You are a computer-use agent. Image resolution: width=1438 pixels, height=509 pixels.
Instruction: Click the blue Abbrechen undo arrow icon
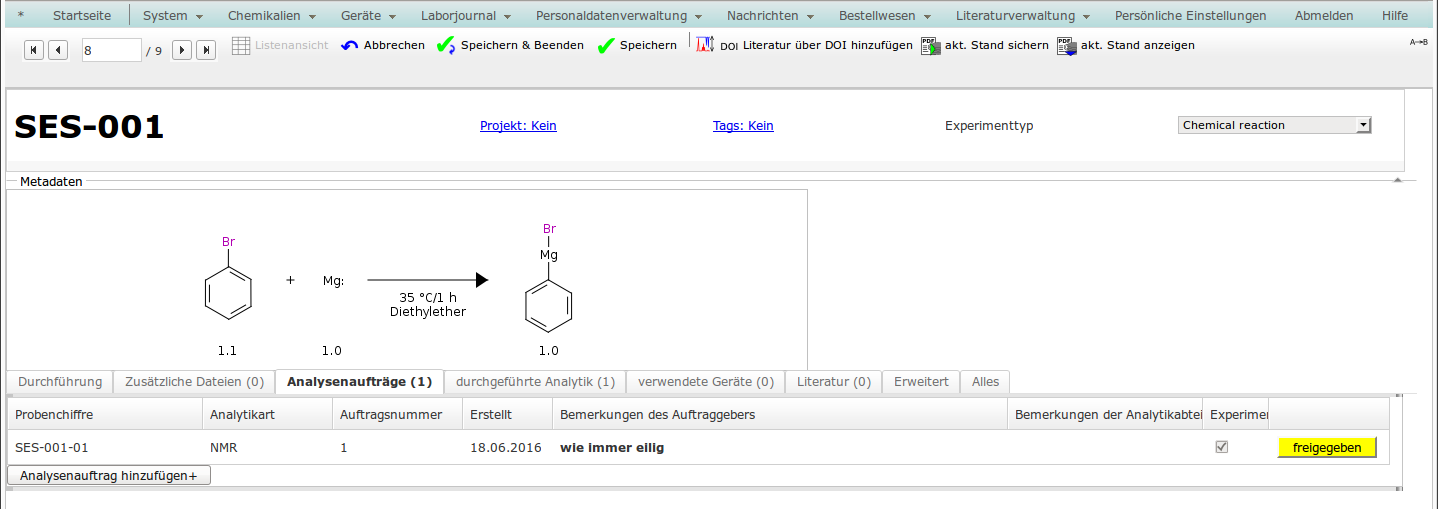click(350, 46)
